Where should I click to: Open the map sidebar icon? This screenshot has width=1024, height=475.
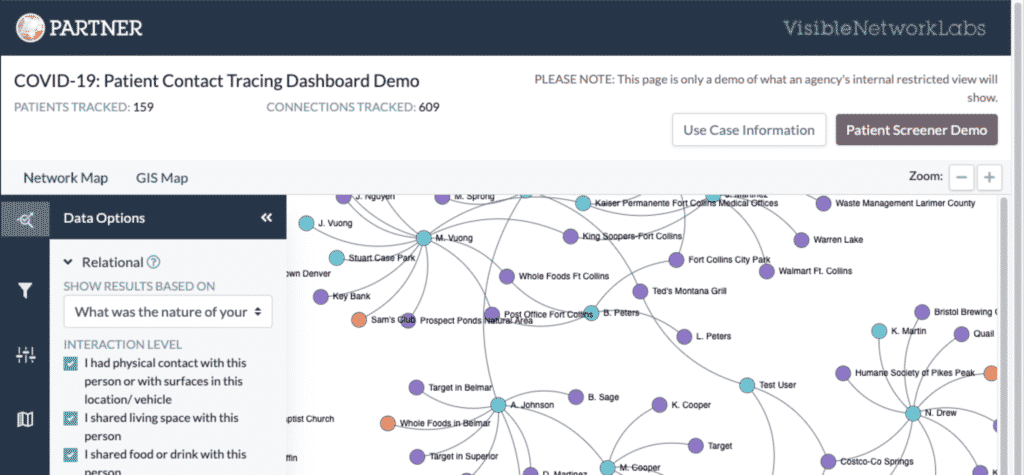[x=25, y=419]
